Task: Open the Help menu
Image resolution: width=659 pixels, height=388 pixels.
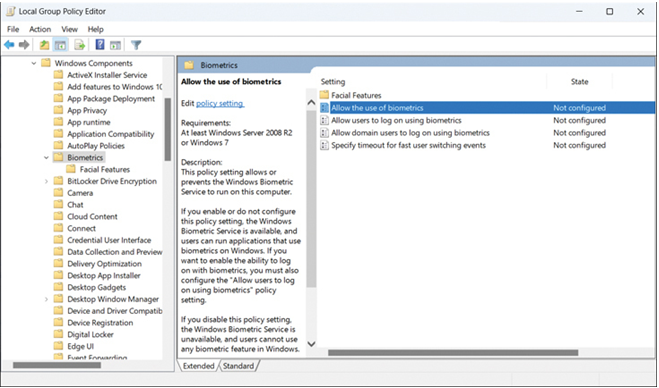Action: (95, 29)
